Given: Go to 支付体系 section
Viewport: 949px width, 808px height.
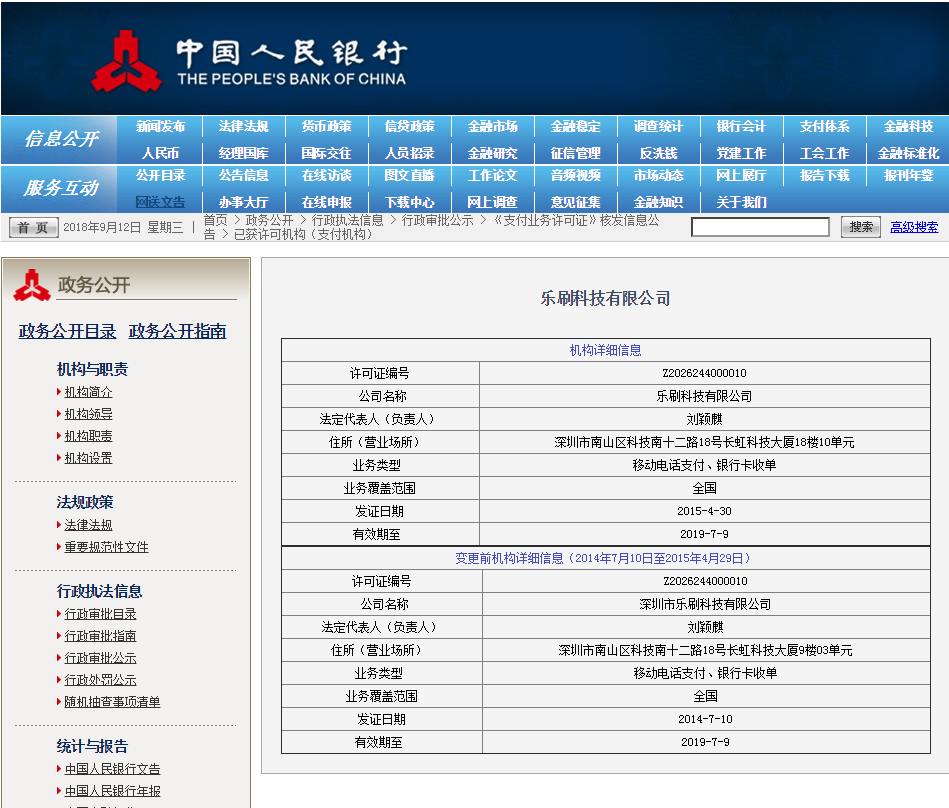Looking at the screenshot, I should (824, 126).
